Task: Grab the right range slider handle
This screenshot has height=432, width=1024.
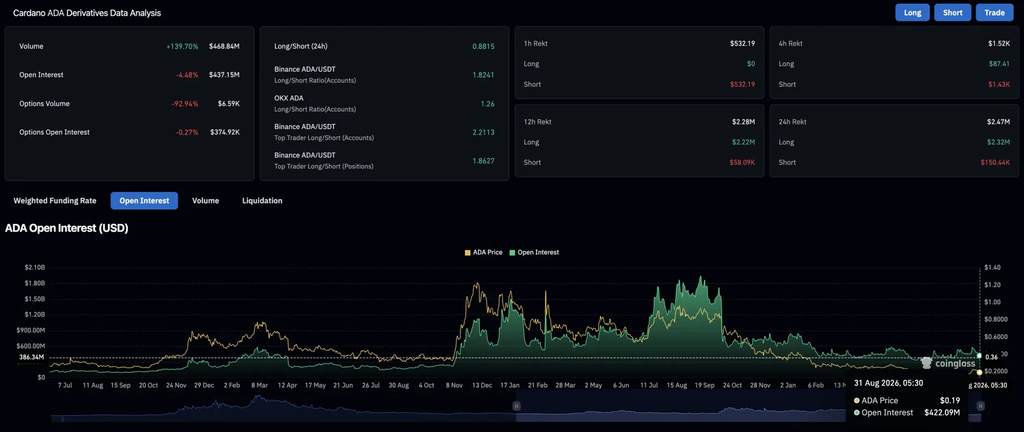Action: point(979,405)
